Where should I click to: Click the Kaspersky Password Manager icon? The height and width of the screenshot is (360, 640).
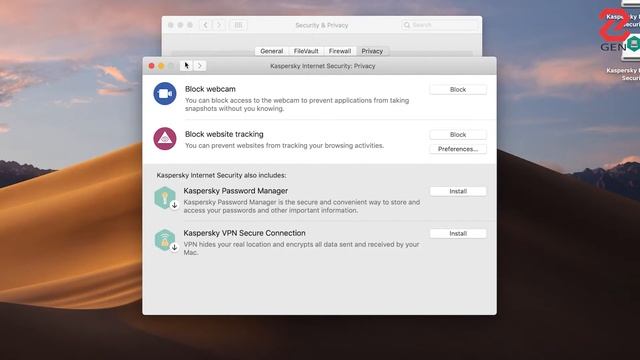[x=165, y=198]
